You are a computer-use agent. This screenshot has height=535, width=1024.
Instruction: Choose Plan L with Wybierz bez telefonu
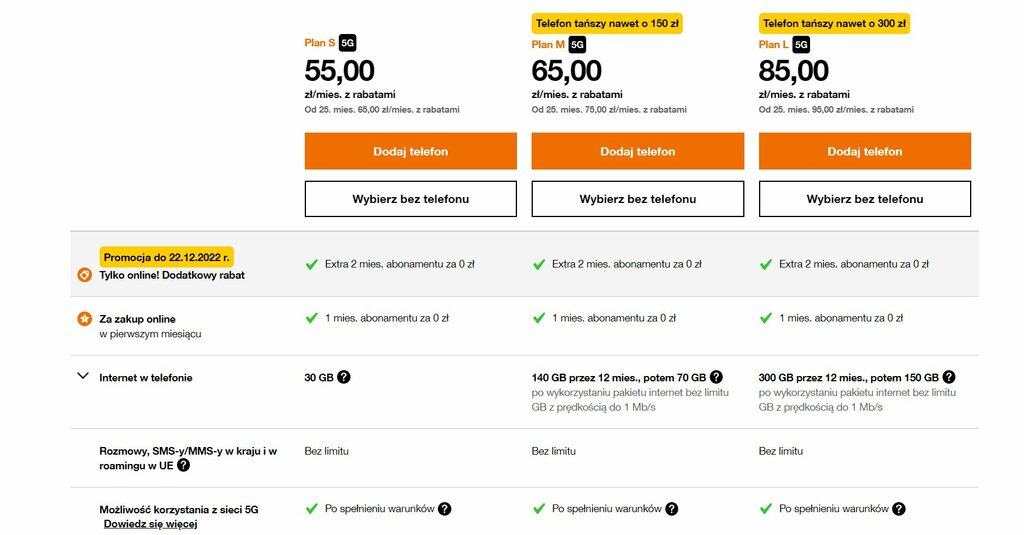pos(865,199)
